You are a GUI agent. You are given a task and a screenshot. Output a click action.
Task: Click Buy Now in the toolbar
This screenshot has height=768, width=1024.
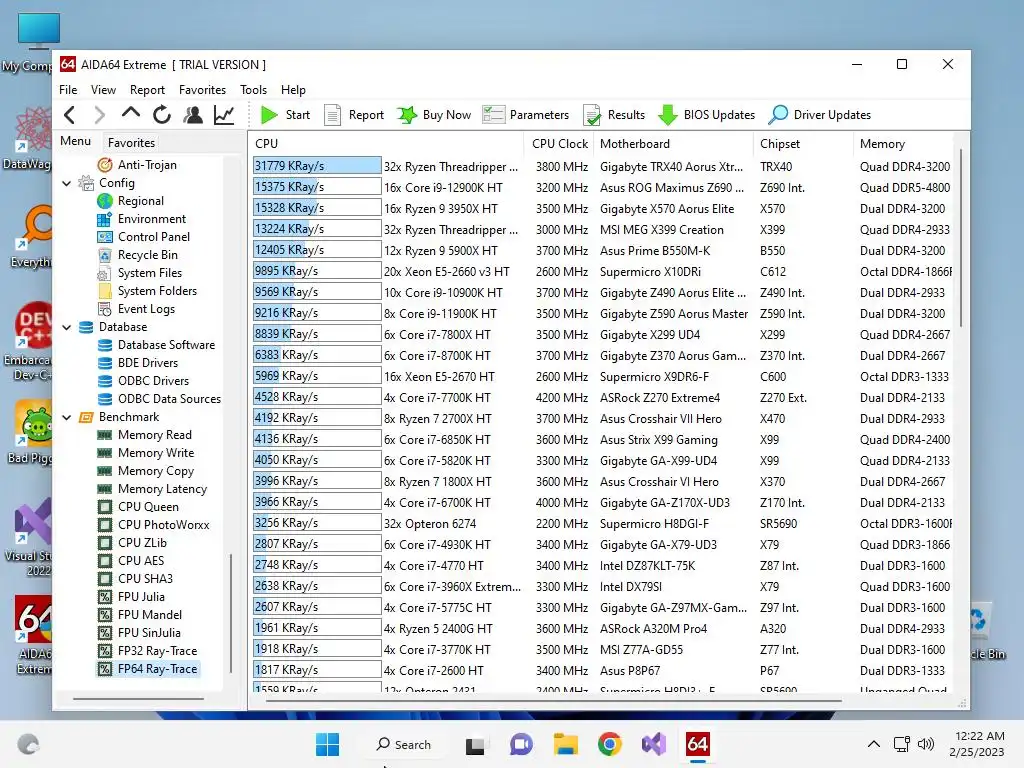click(434, 115)
